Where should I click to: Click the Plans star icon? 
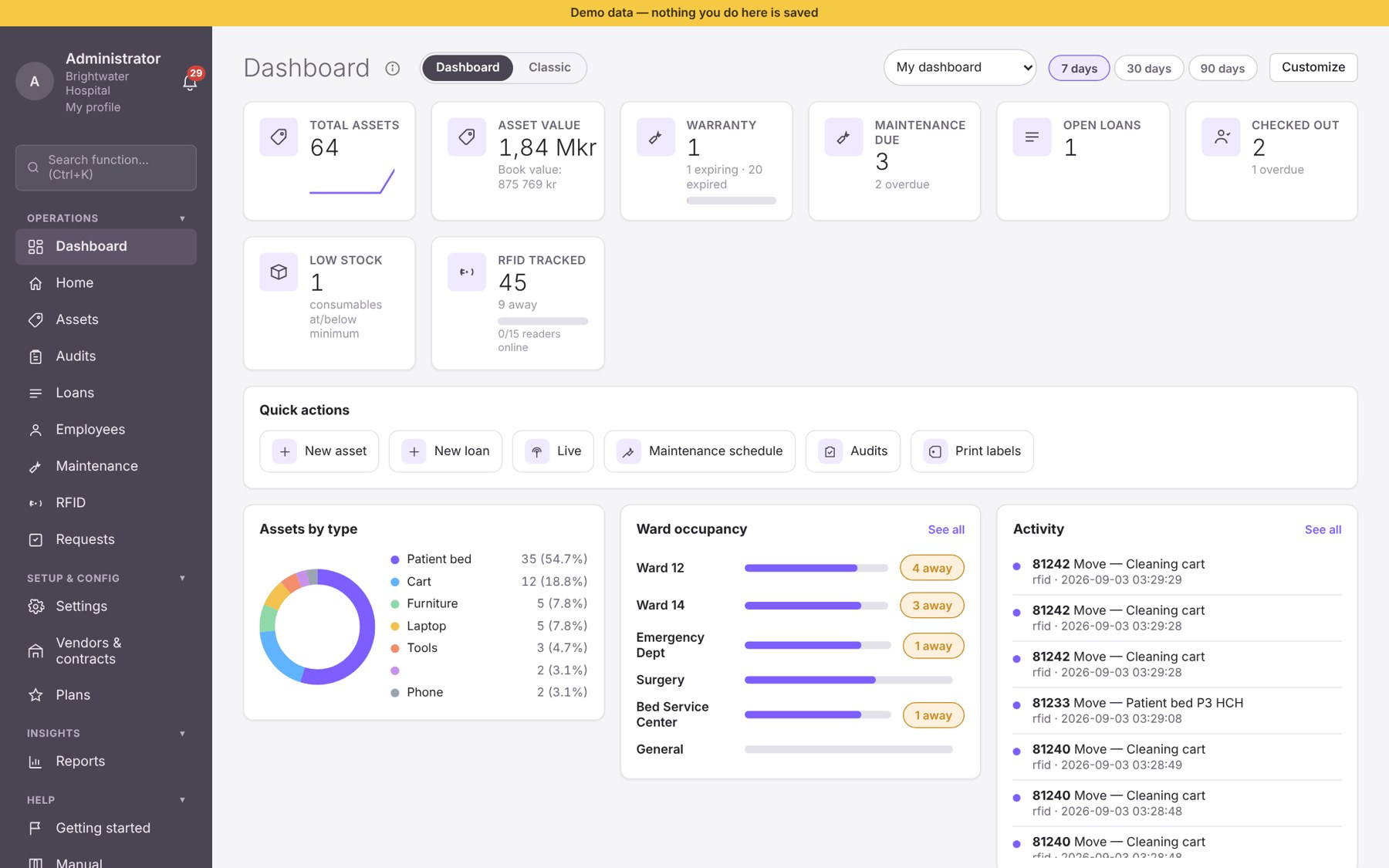[x=35, y=695]
